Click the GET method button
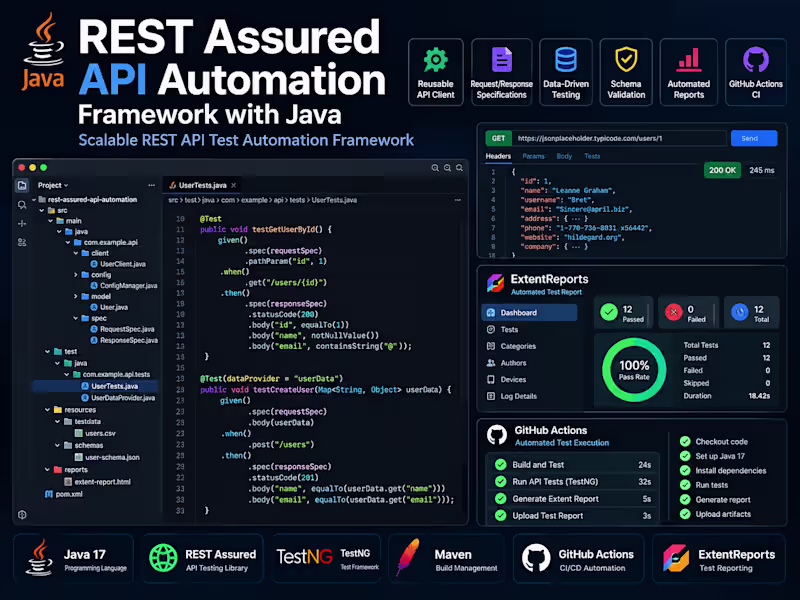The image size is (800, 600). (498, 138)
